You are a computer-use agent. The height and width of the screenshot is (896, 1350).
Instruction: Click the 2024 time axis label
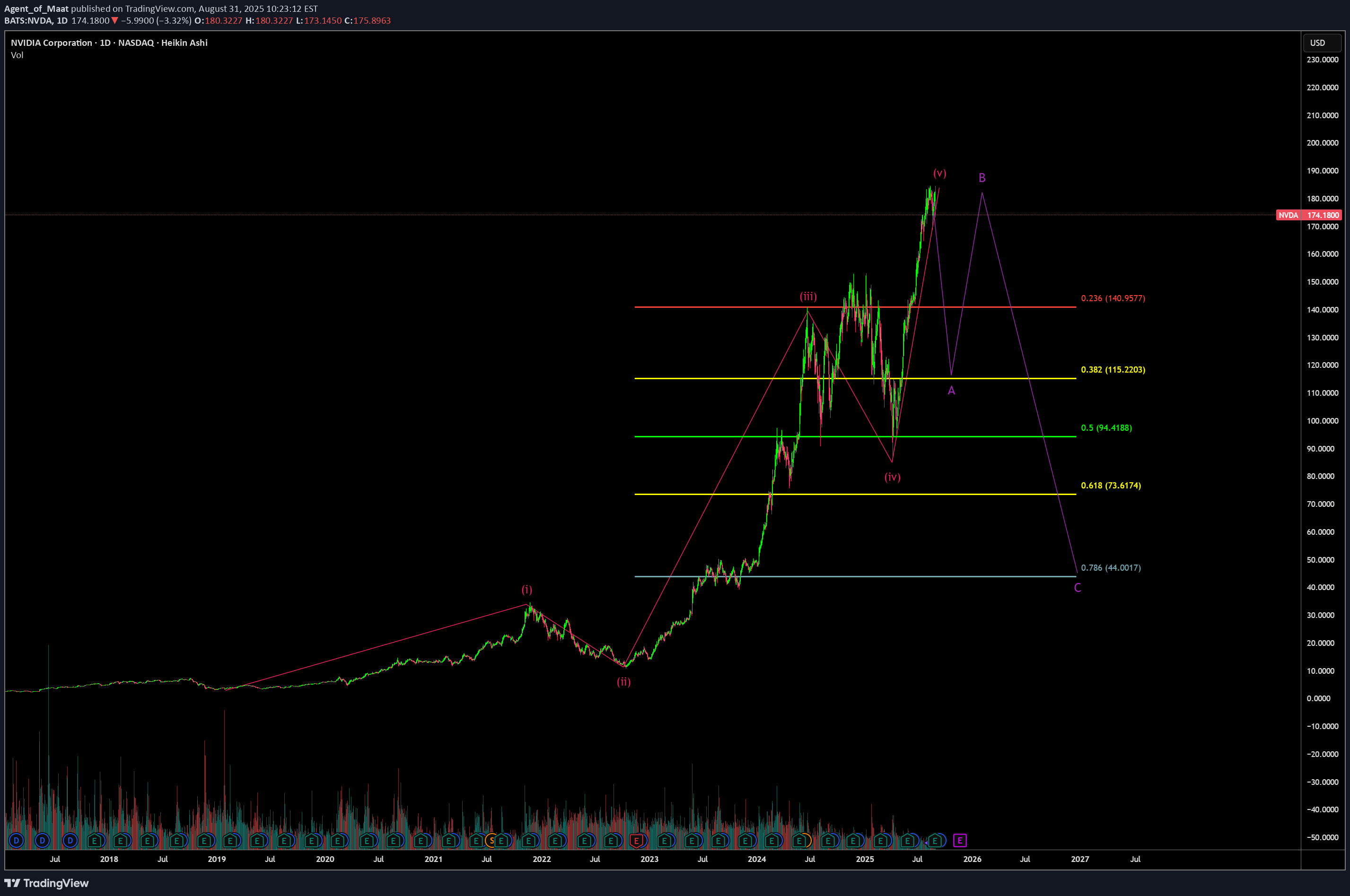click(757, 859)
